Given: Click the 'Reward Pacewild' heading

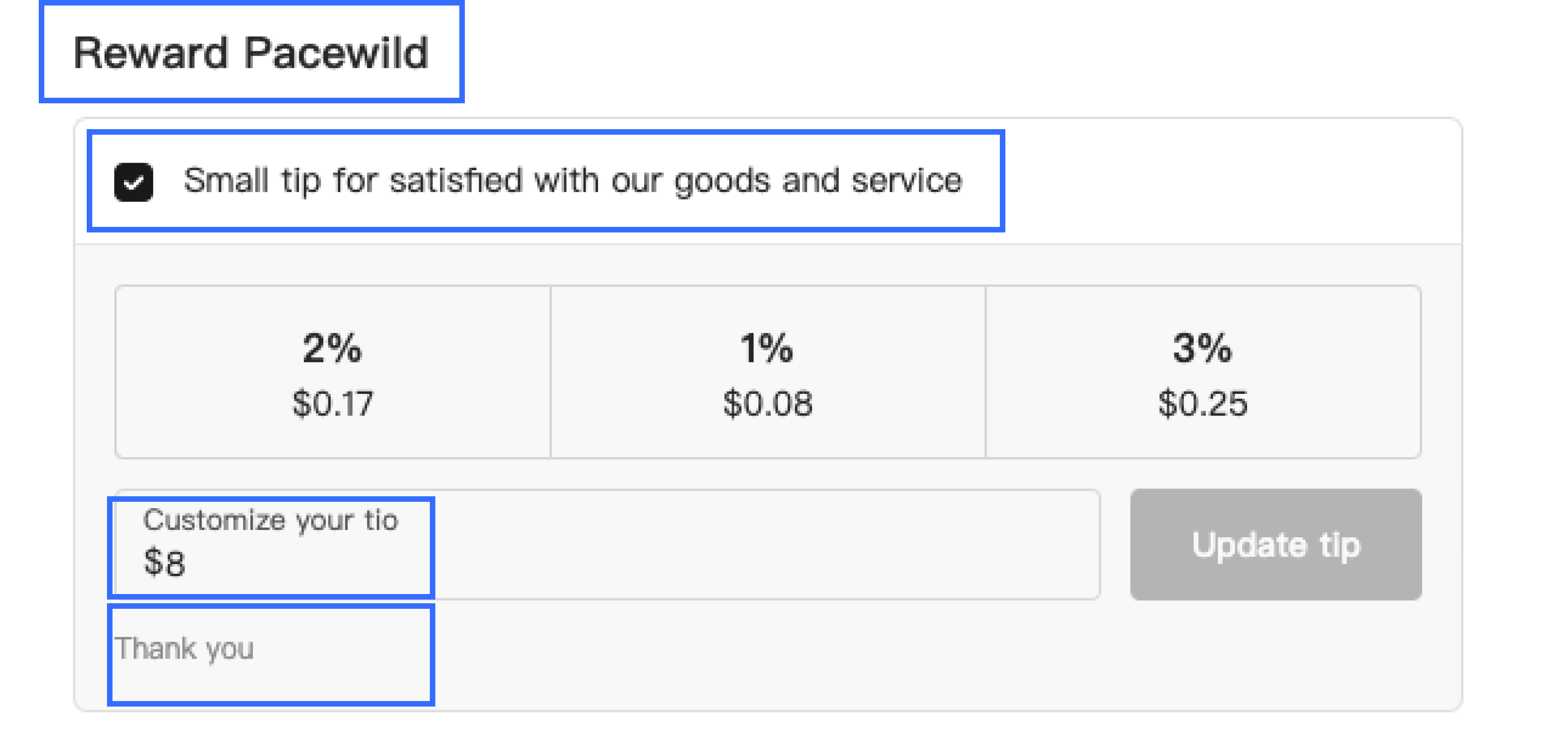Looking at the screenshot, I should point(251,53).
